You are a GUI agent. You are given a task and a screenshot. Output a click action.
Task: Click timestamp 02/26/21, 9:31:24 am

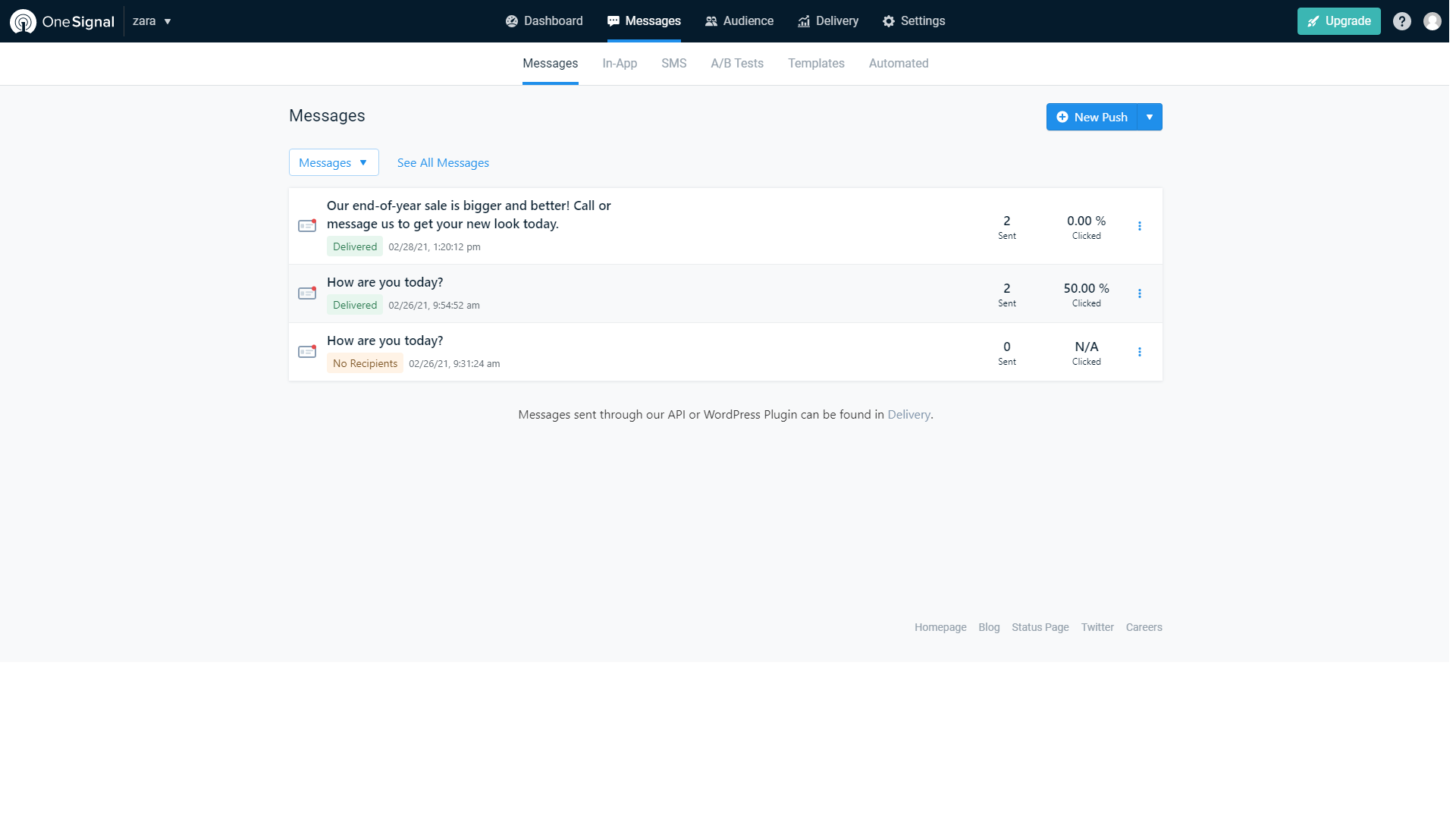(x=454, y=364)
